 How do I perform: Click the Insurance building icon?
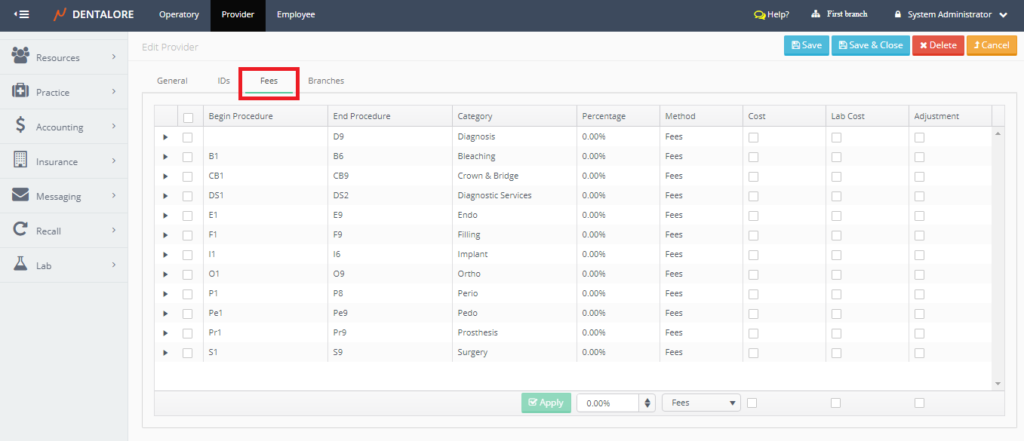pos(20,161)
